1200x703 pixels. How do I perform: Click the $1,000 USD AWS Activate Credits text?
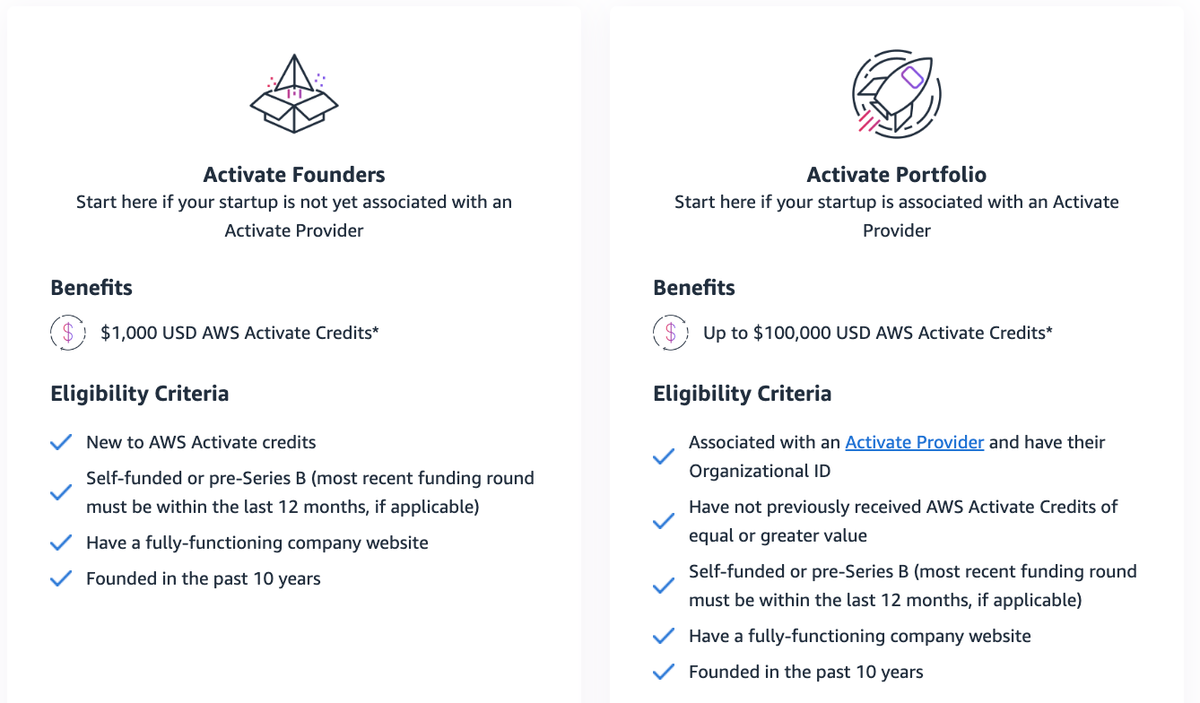240,333
